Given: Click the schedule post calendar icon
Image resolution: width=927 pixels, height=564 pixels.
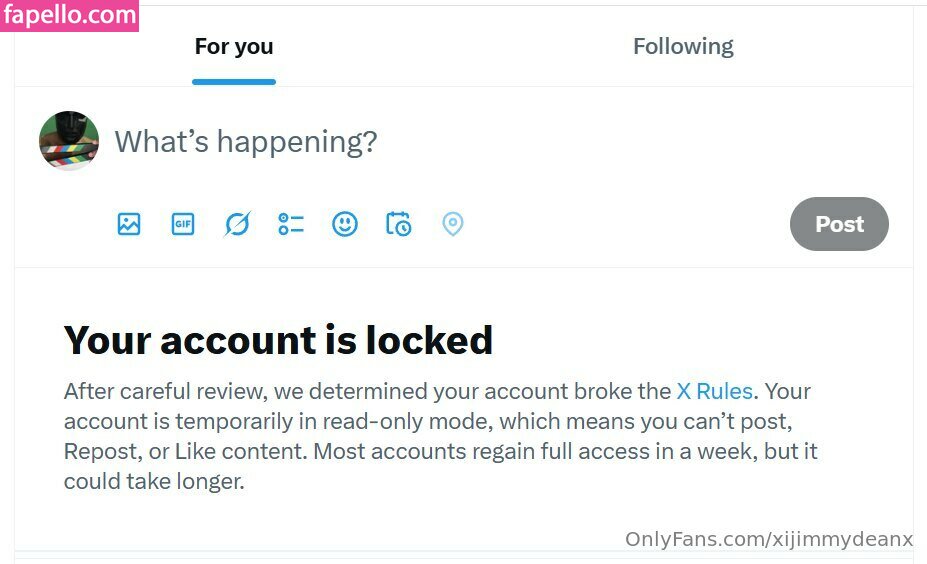Looking at the screenshot, I should point(399,224).
